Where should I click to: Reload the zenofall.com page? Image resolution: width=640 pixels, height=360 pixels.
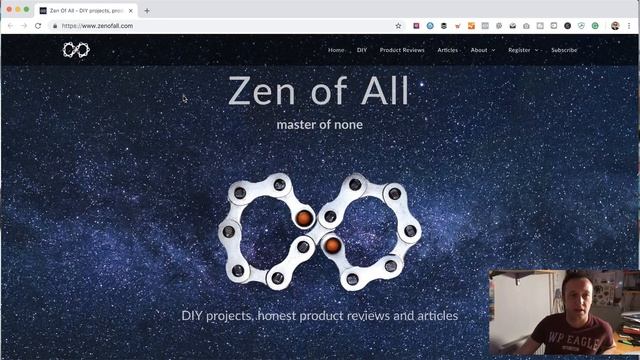point(38,26)
